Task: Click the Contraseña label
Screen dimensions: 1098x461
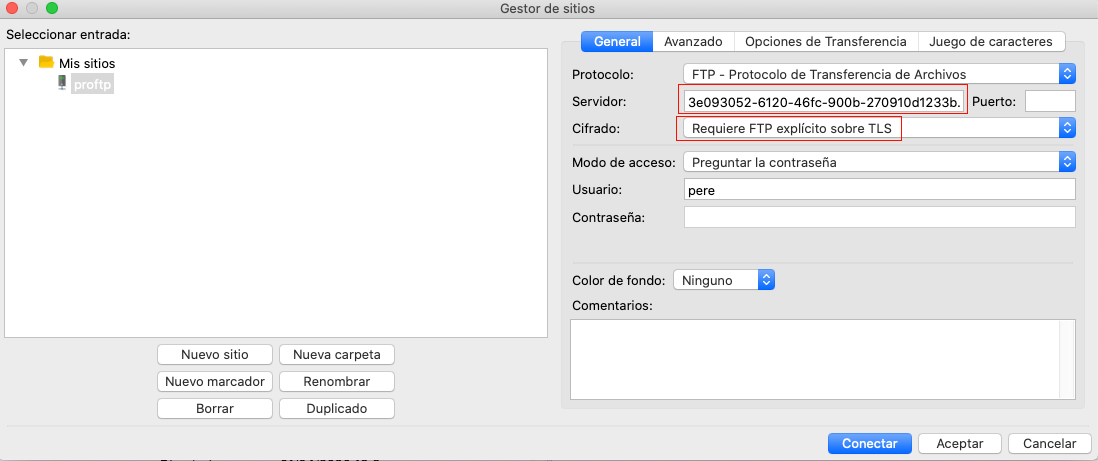Action: click(x=609, y=217)
